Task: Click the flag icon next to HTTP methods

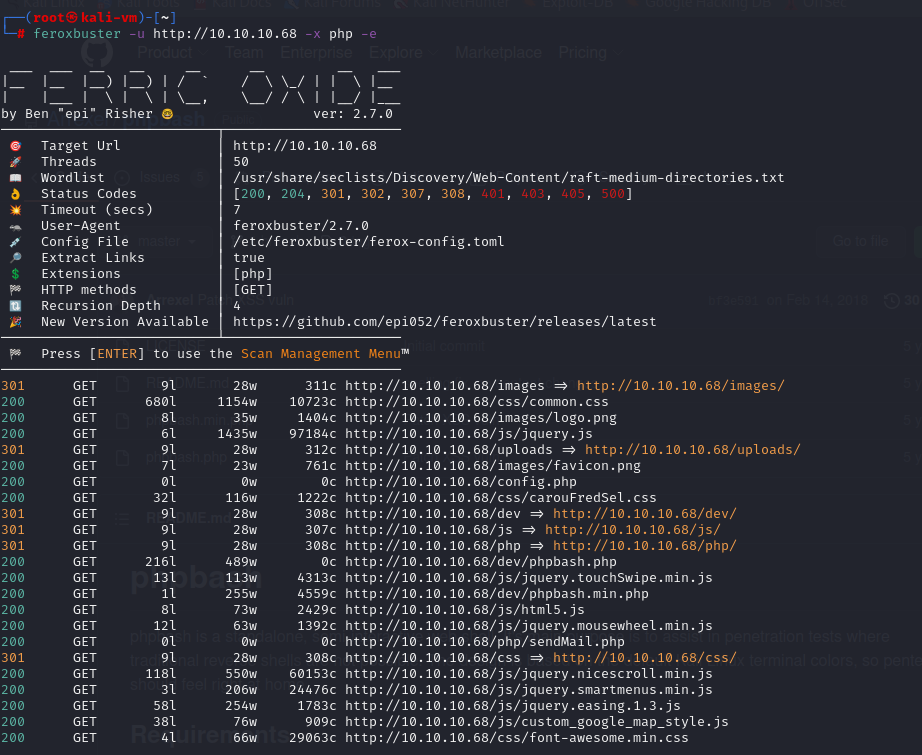Action: pos(14,290)
